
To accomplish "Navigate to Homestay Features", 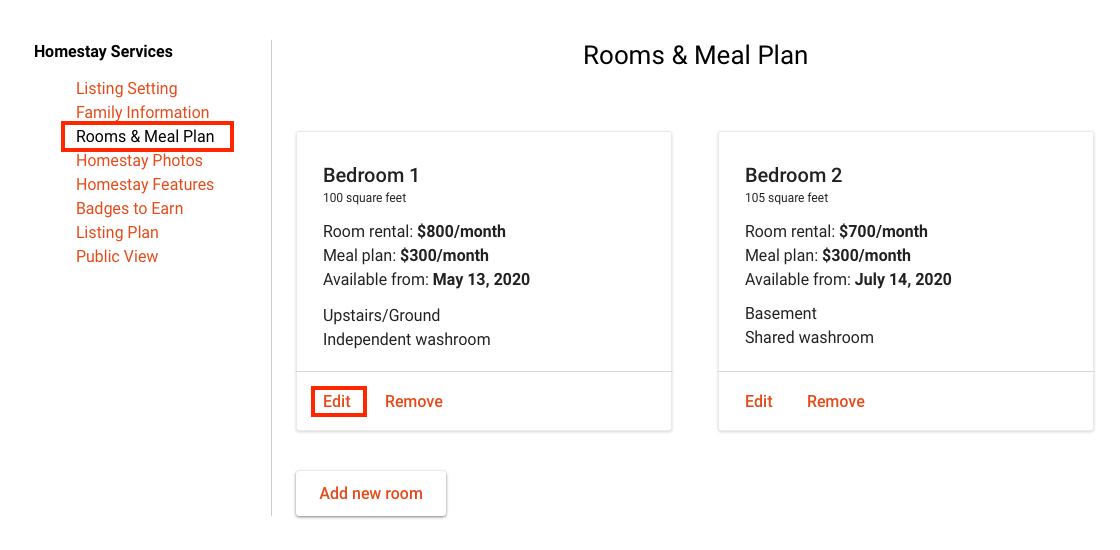I will pyautogui.click(x=145, y=185).
